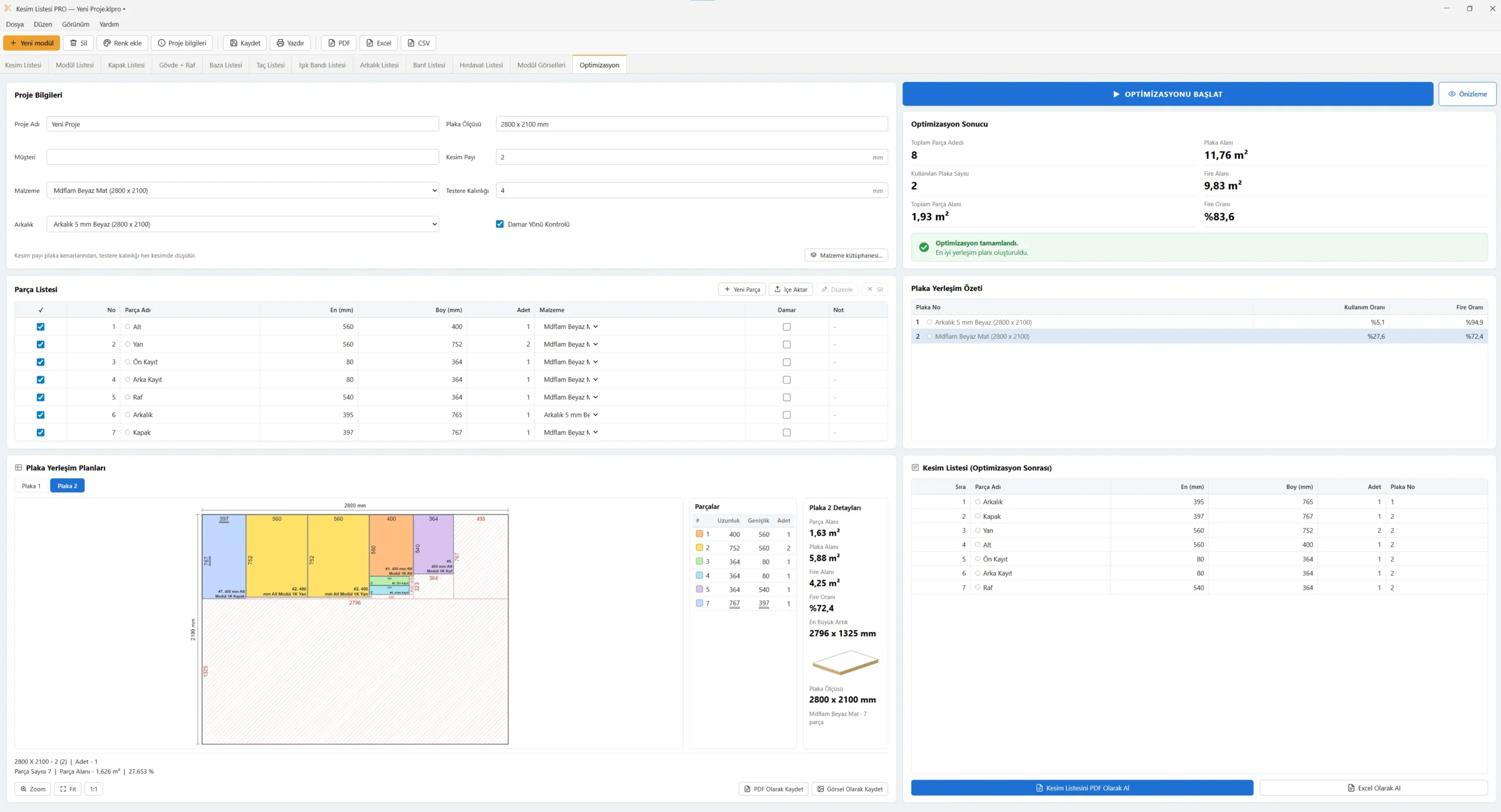Open Önizleme preview
1501x812 pixels.
[1467, 94]
